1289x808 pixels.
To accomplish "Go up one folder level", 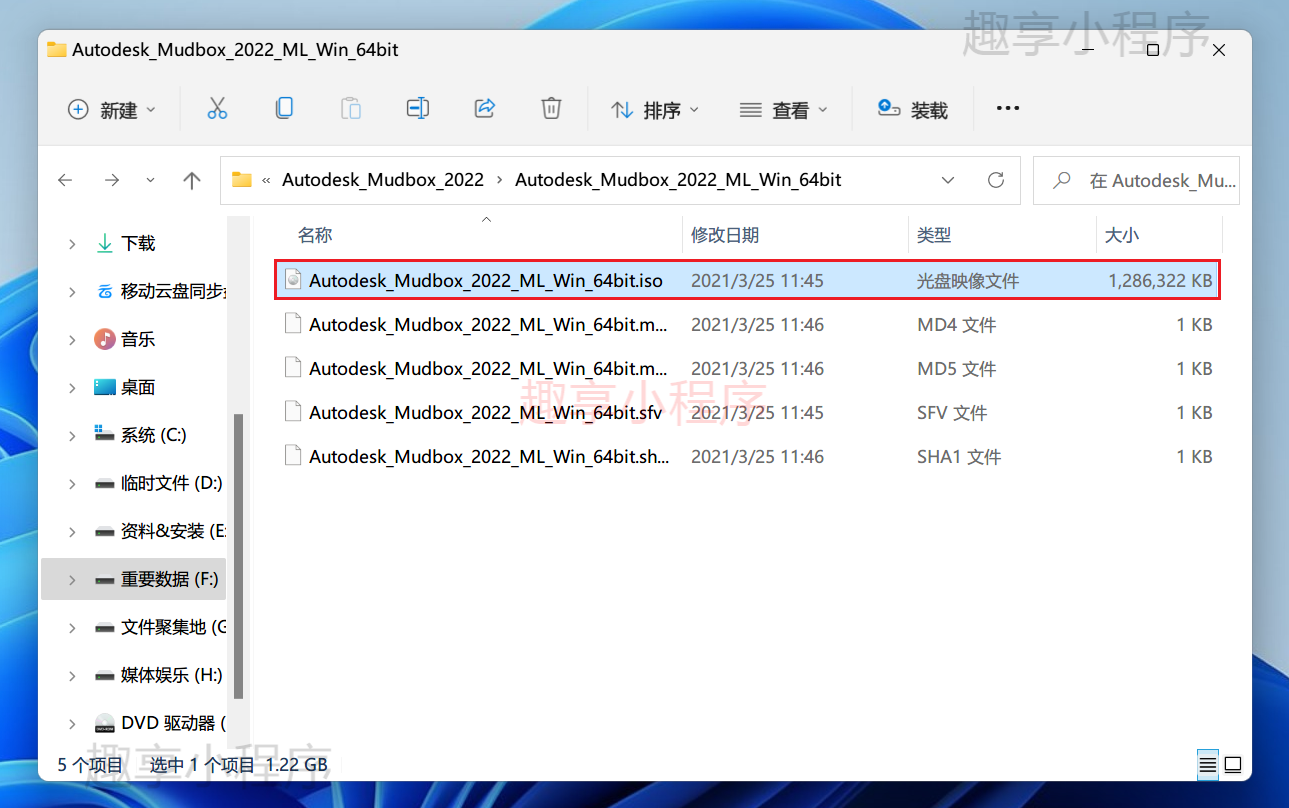I will pos(192,180).
